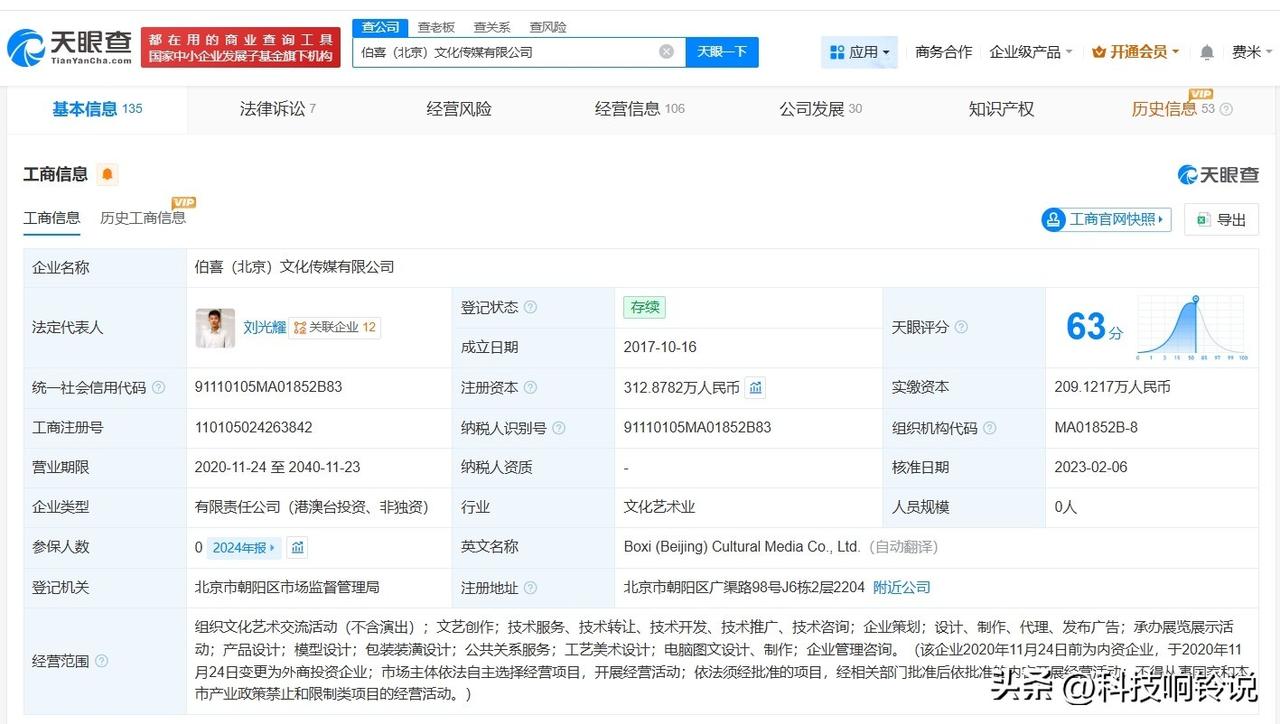Clear search box with the X icon
Viewport: 1280px width, 724px height.
click(x=666, y=52)
